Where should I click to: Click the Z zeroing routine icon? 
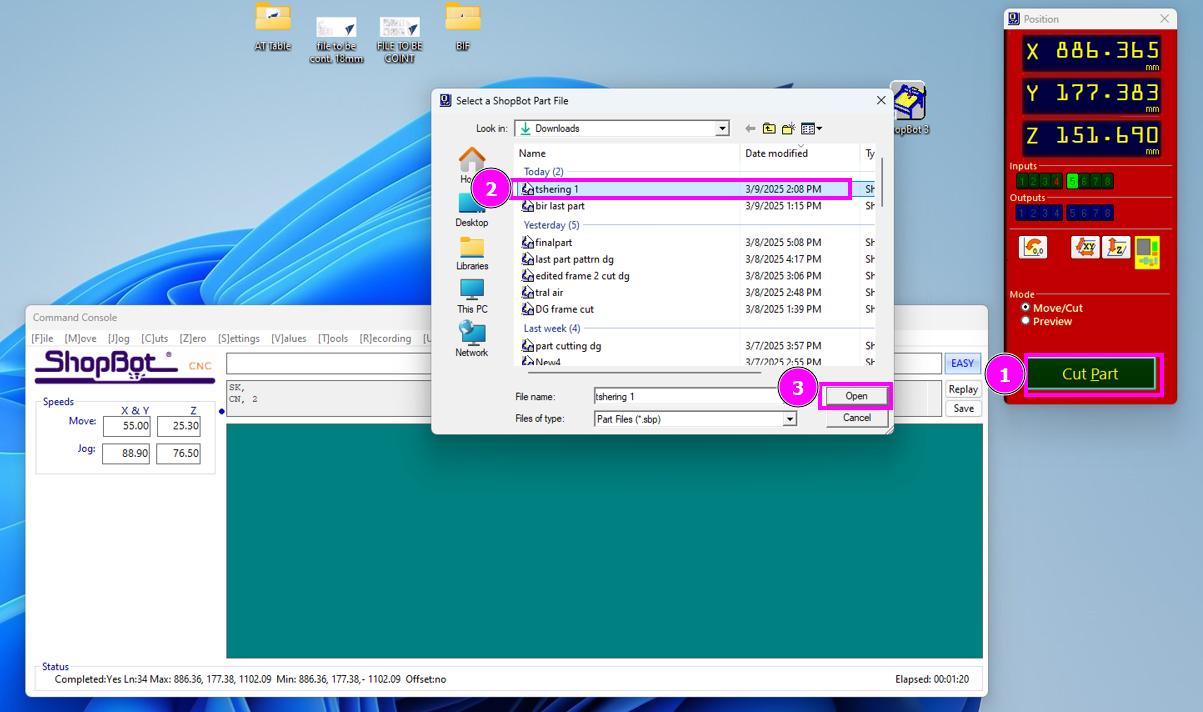1116,247
